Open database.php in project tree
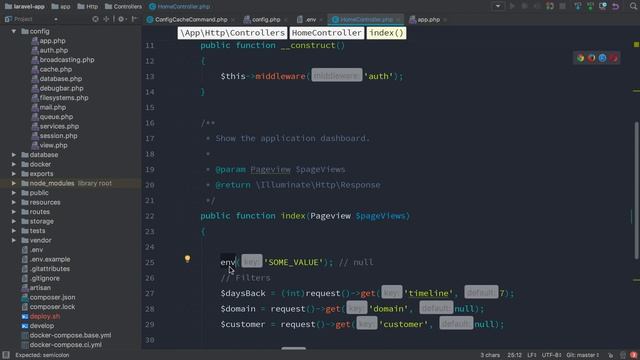The width and height of the screenshot is (640, 360). click(60, 79)
